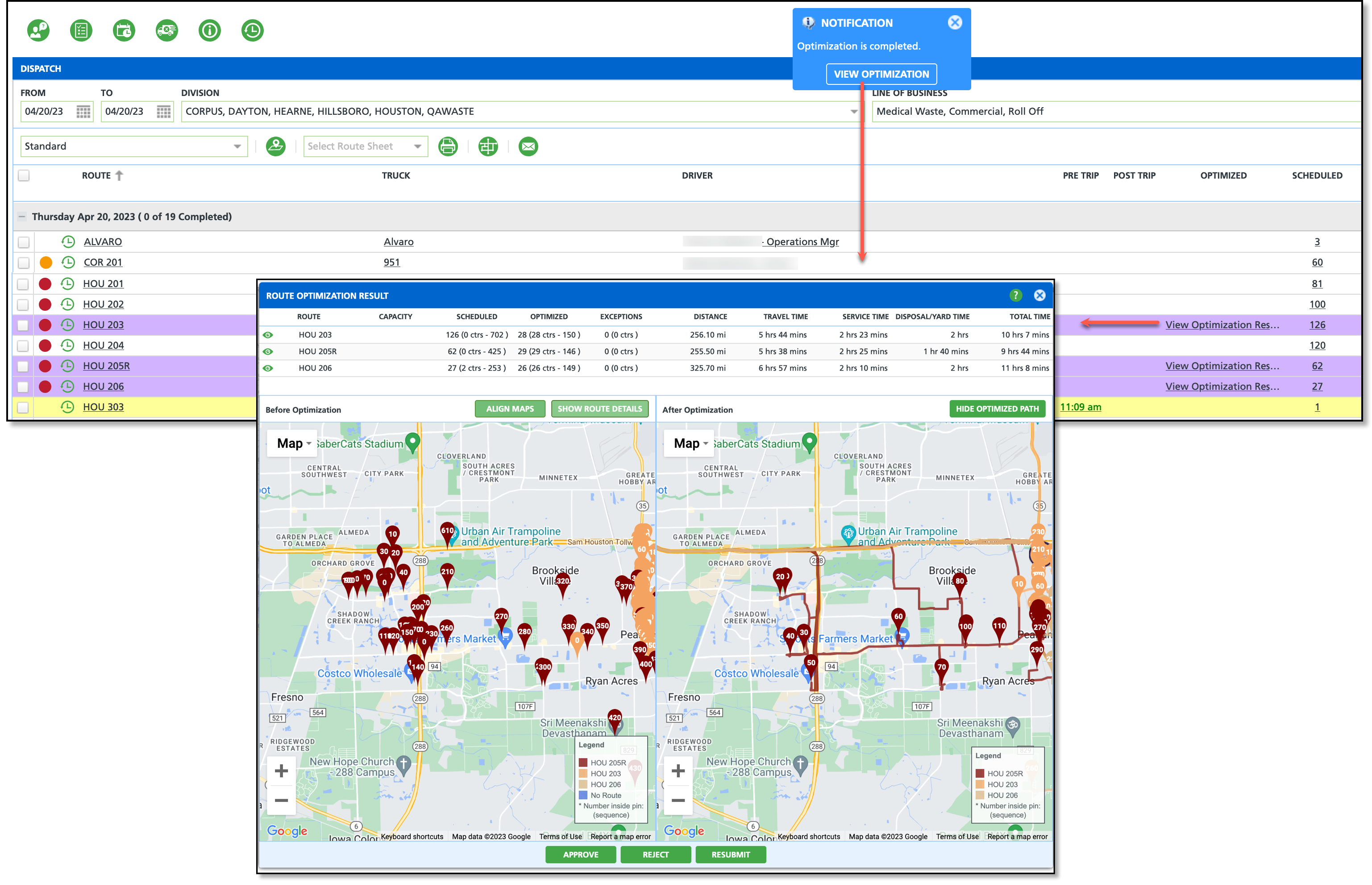Click the green print route sheet icon
The image size is (1372, 885).
(x=447, y=146)
